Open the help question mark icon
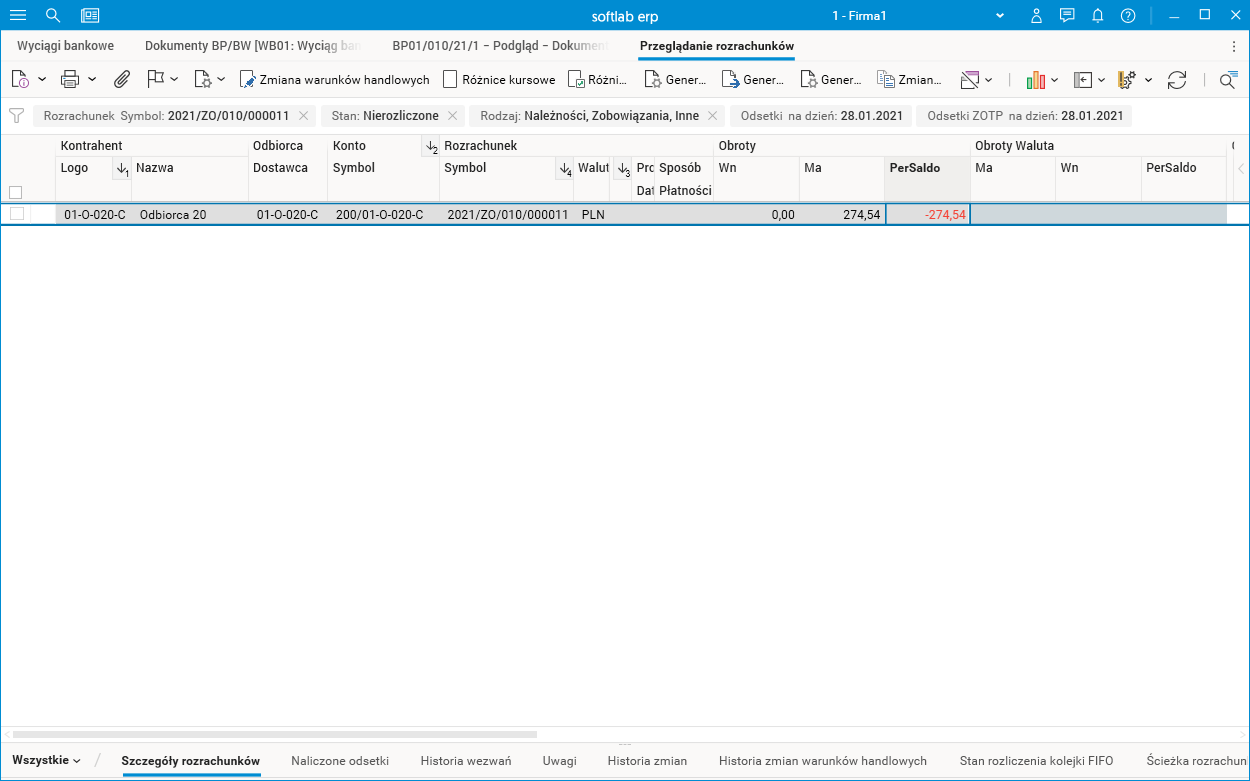This screenshot has height=781, width=1250. [1128, 15]
